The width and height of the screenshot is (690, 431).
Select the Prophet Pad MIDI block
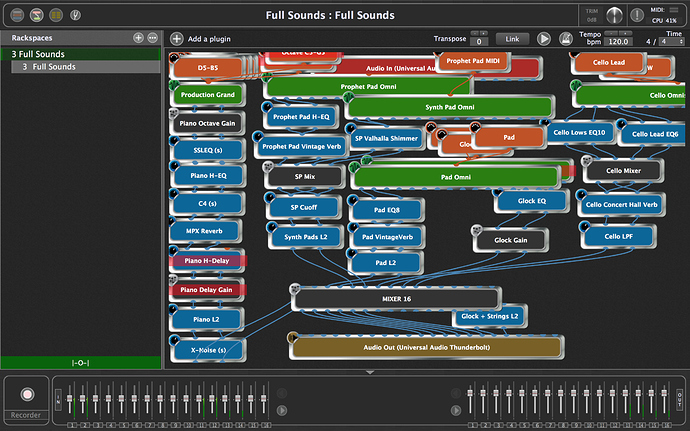coord(473,61)
